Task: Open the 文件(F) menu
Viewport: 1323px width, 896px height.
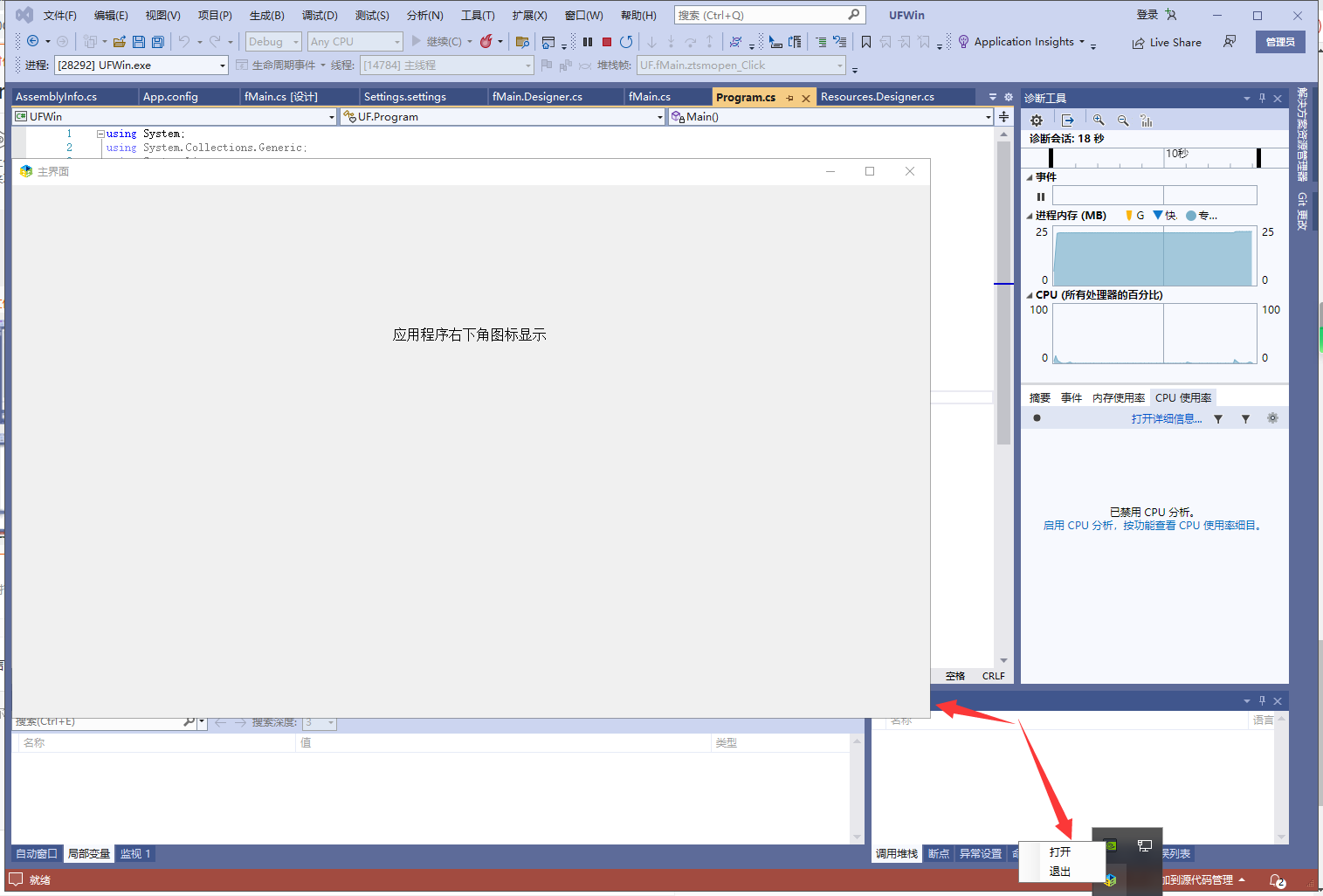Action: click(x=59, y=16)
